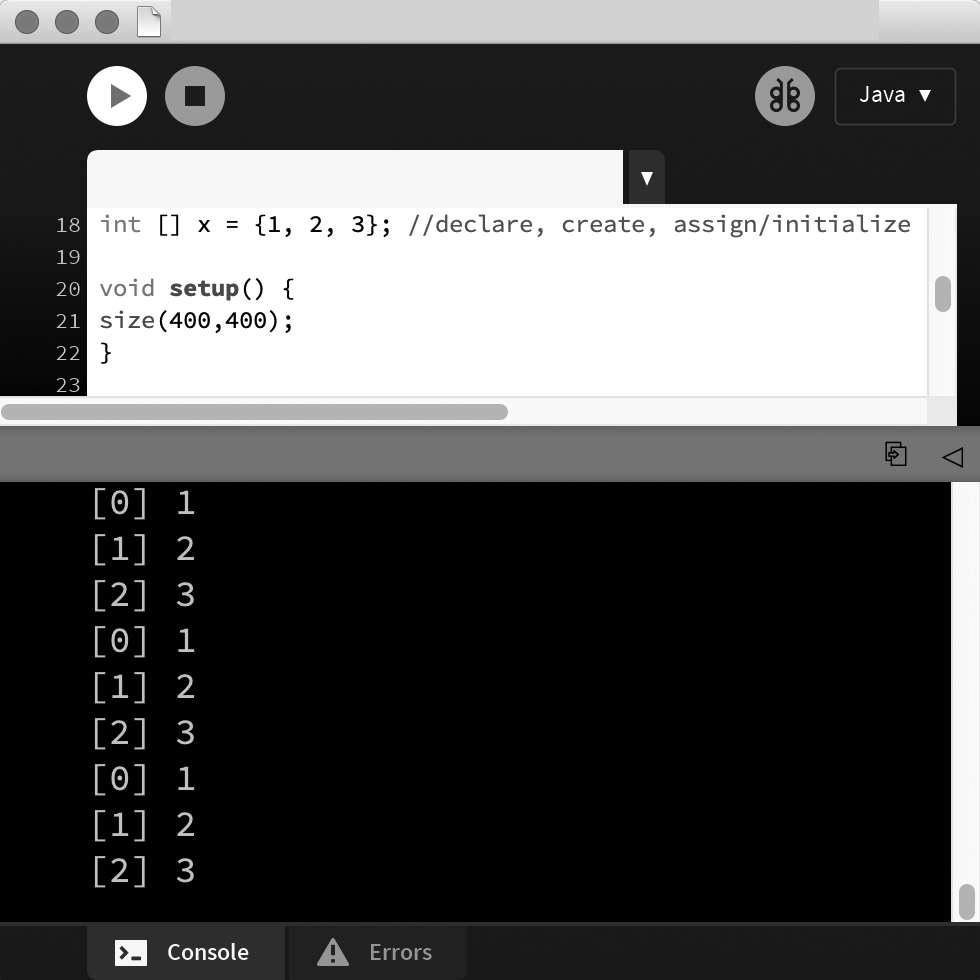Image resolution: width=980 pixels, height=980 pixels.
Task: Click line number 22 in the gutter
Action: (x=68, y=353)
